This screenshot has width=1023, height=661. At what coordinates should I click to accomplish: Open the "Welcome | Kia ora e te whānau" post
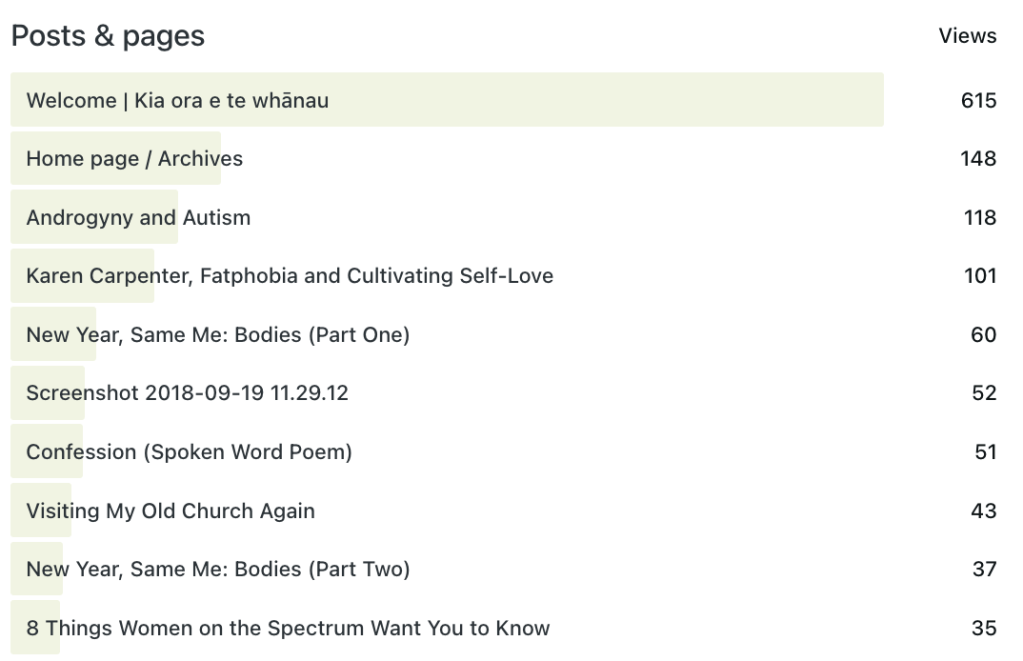pyautogui.click(x=177, y=100)
